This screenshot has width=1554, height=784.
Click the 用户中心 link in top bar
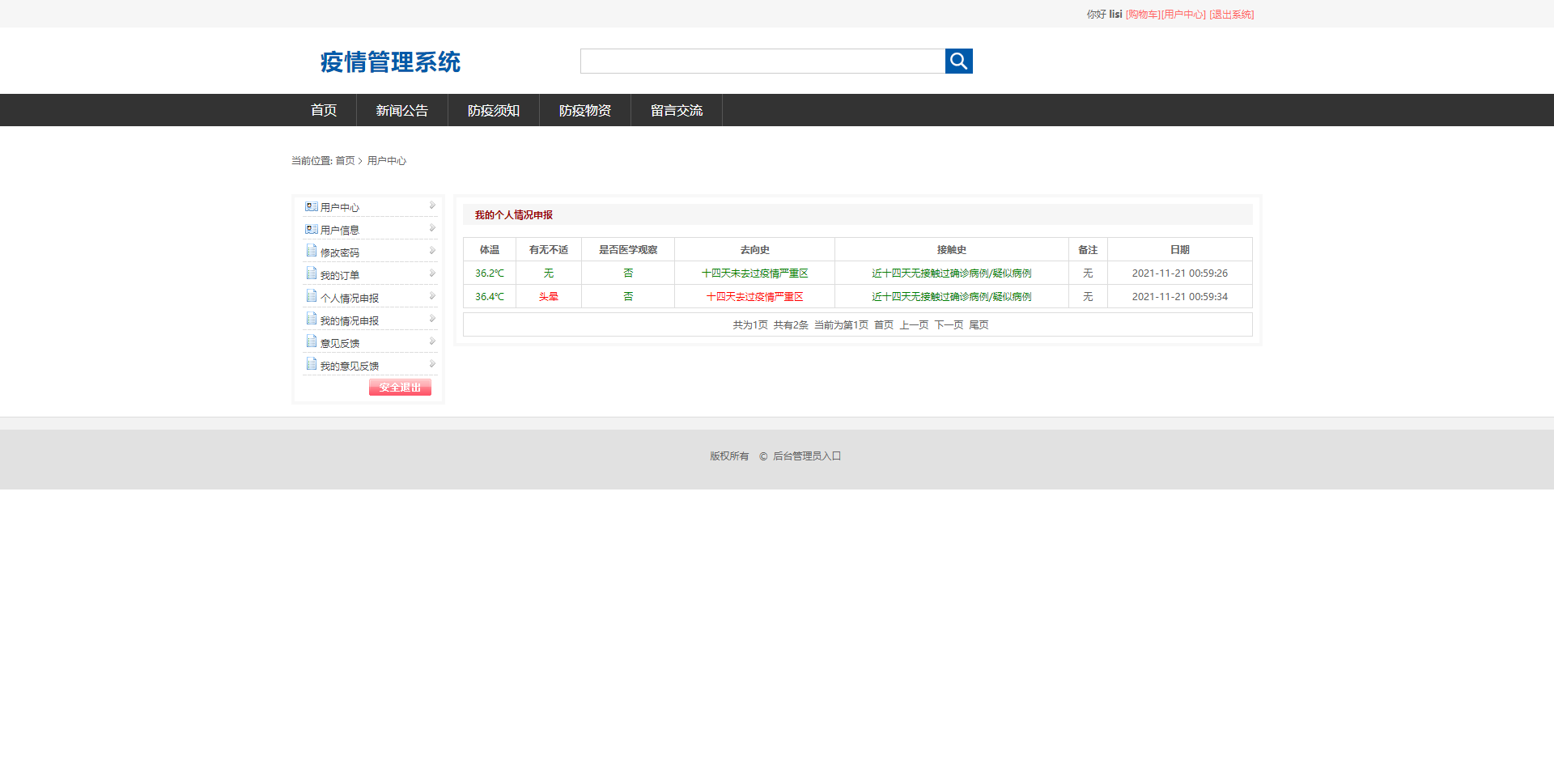[1183, 15]
